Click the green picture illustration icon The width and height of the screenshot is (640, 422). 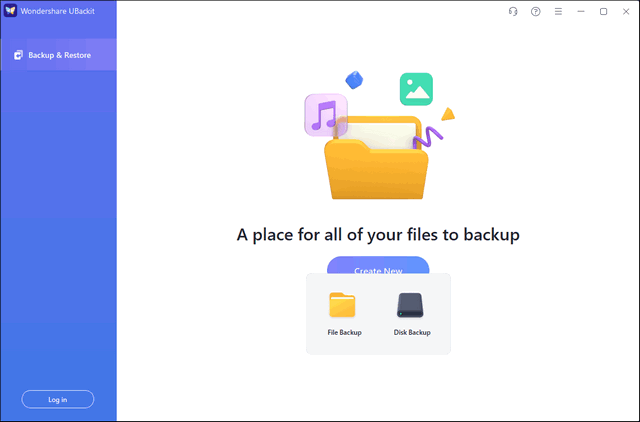tap(416, 89)
